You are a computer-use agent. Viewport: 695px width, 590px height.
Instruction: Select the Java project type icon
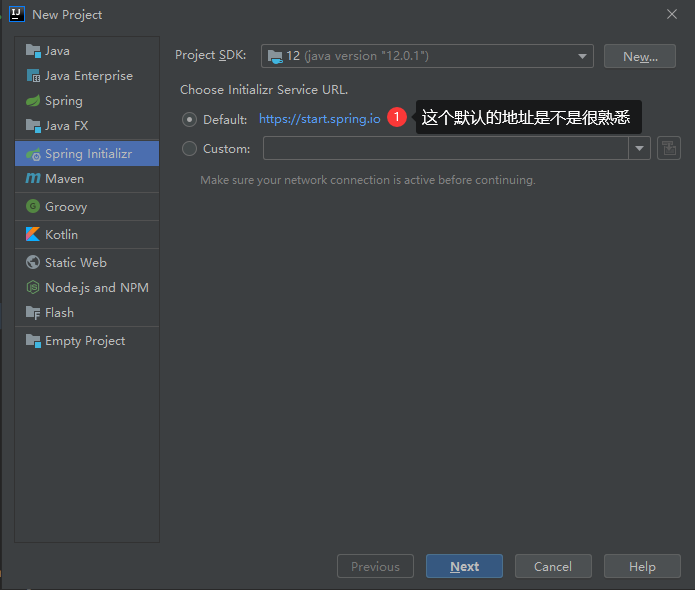[x=33, y=51]
